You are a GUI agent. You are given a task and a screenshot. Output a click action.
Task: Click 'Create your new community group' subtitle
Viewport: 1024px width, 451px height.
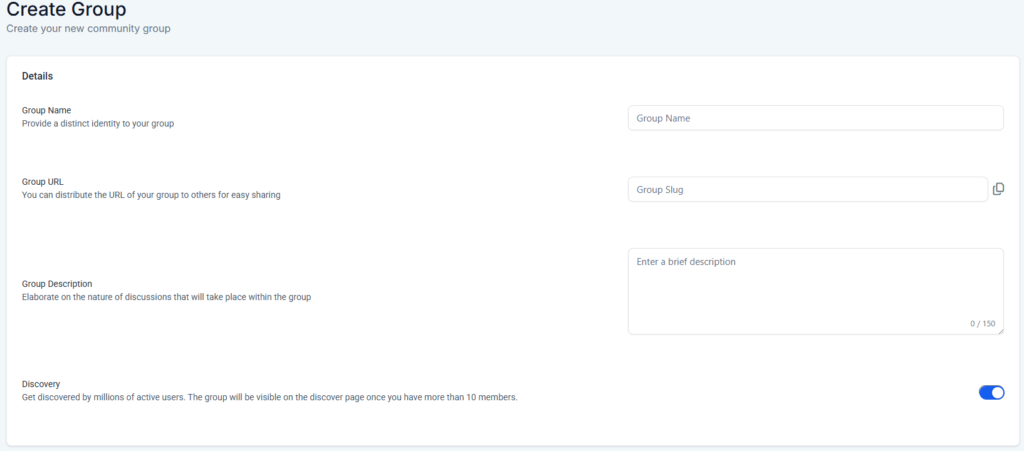point(88,29)
